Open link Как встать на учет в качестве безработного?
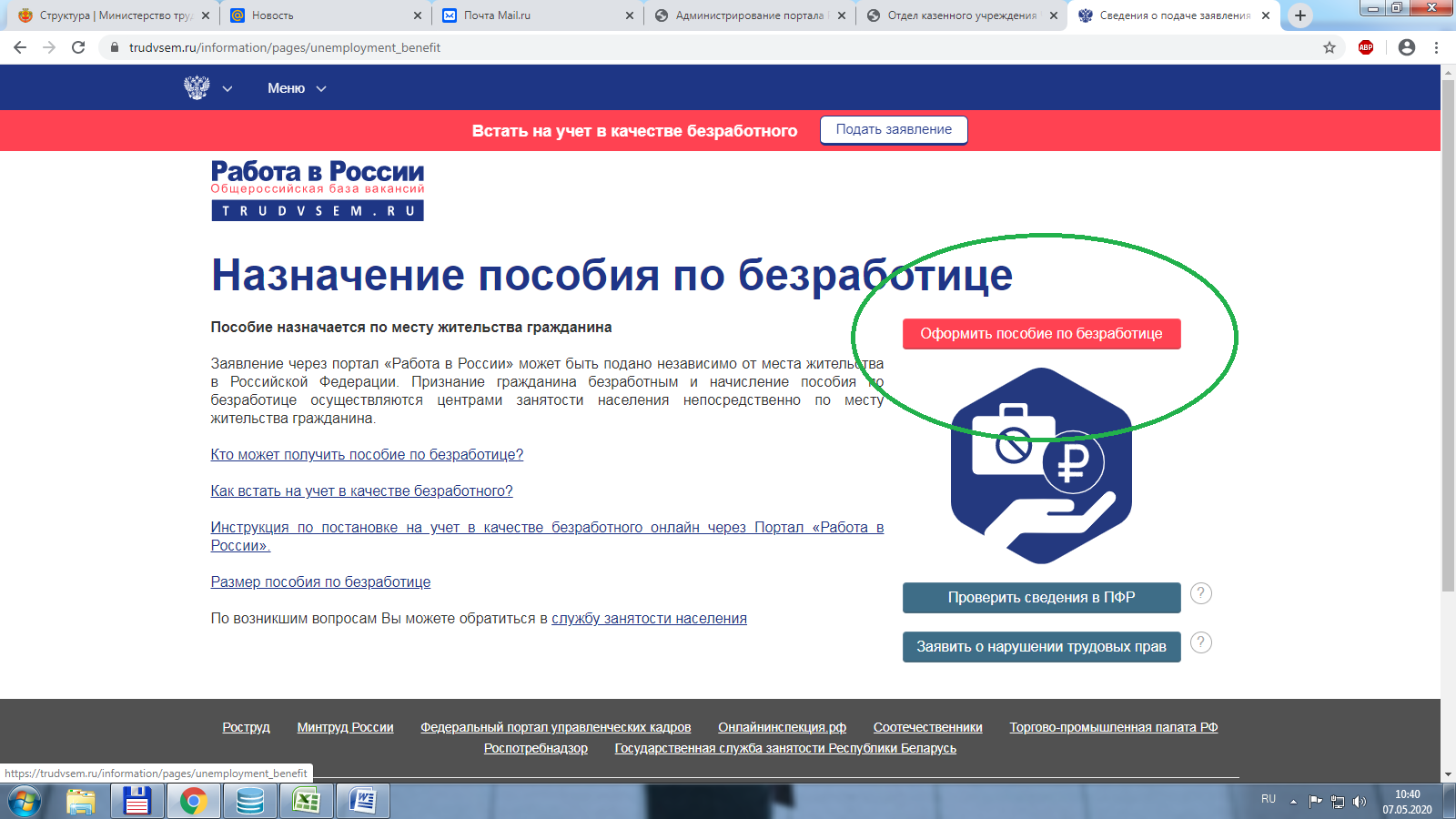Viewport: 1456px width, 819px height. 361,490
